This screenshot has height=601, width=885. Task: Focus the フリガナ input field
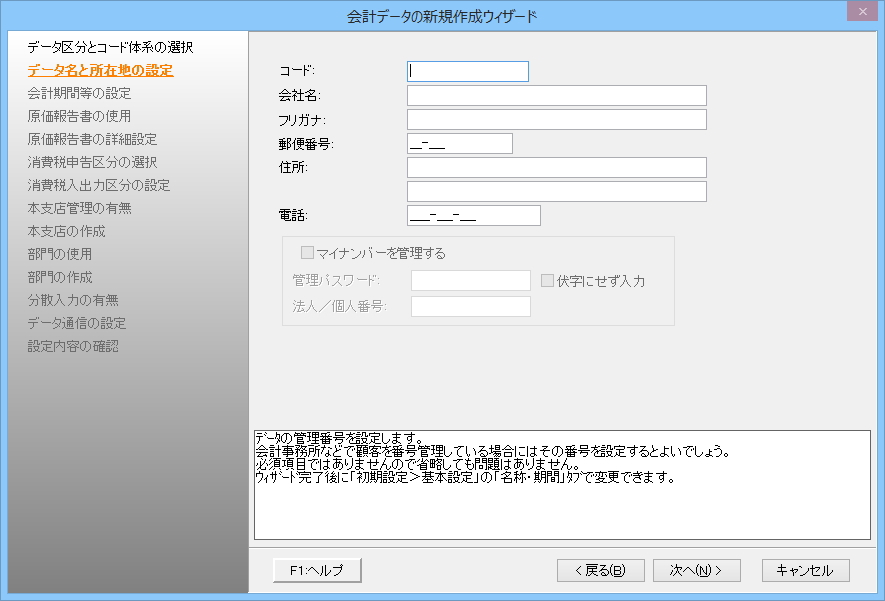click(556, 119)
